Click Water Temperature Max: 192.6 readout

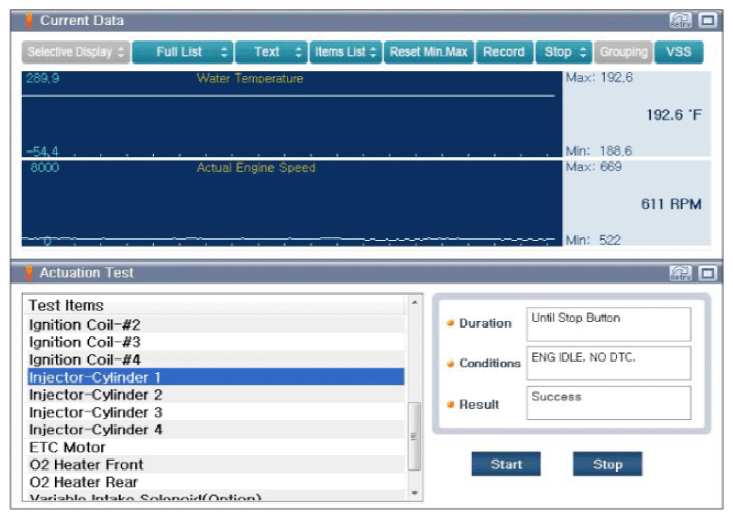[x=599, y=78]
